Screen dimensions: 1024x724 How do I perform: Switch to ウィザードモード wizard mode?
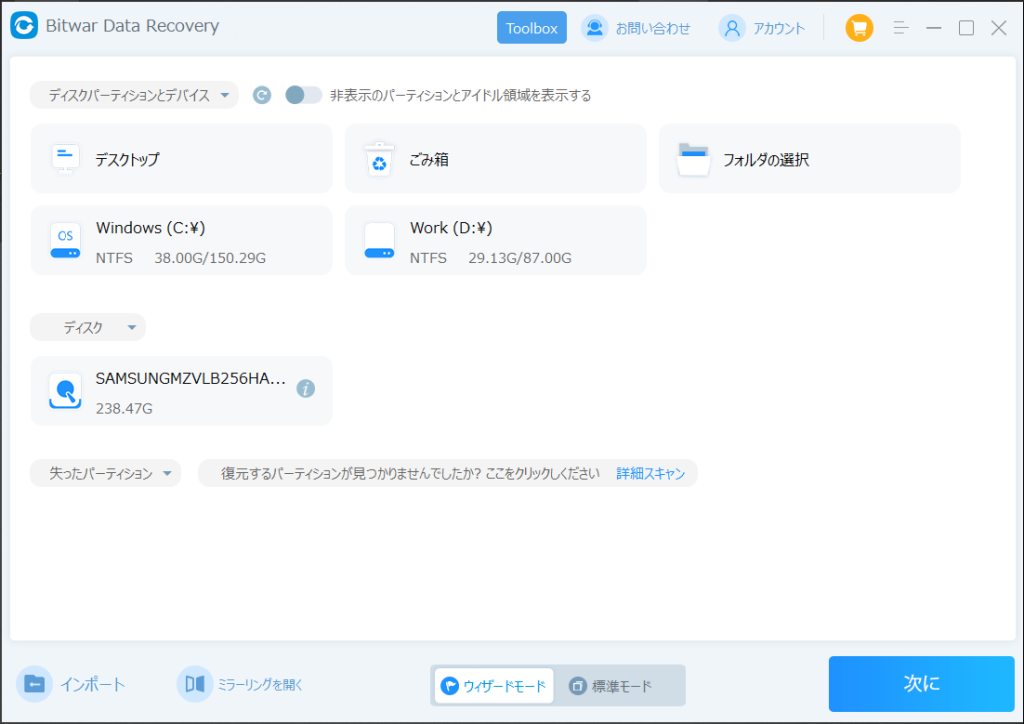click(494, 686)
